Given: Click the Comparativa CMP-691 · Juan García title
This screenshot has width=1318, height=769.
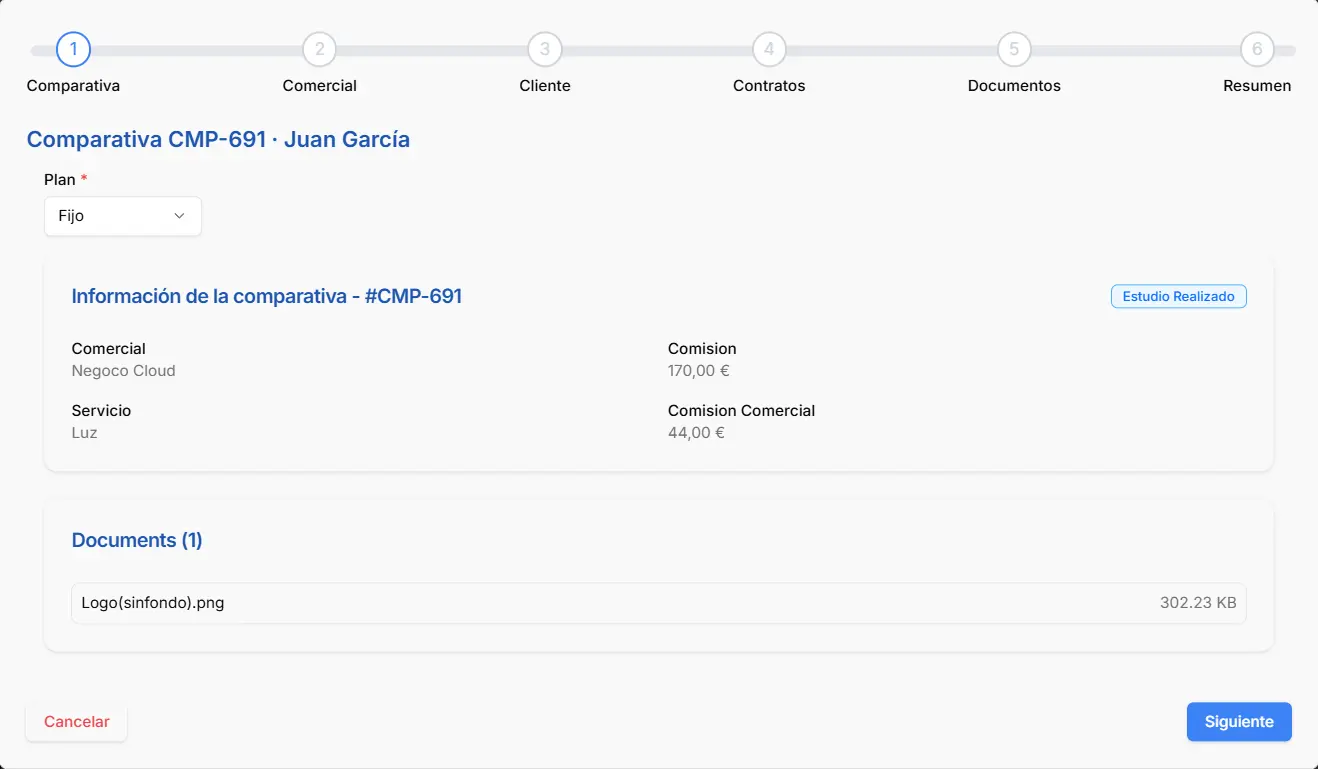Looking at the screenshot, I should (x=218, y=139).
